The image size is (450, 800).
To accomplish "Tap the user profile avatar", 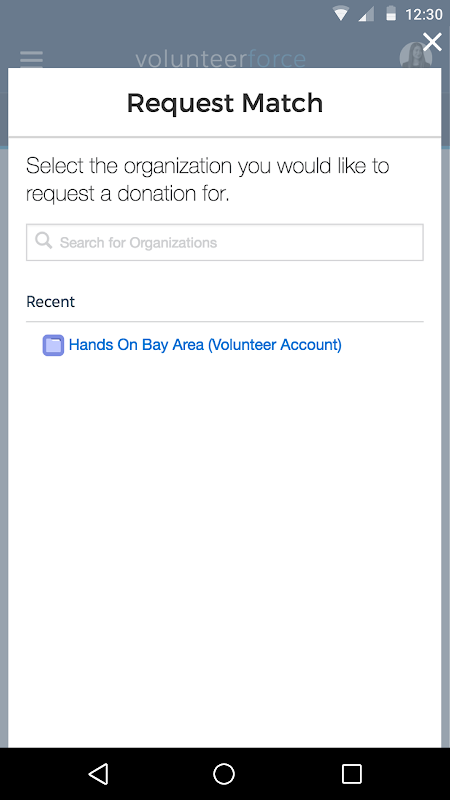I will tap(416, 55).
